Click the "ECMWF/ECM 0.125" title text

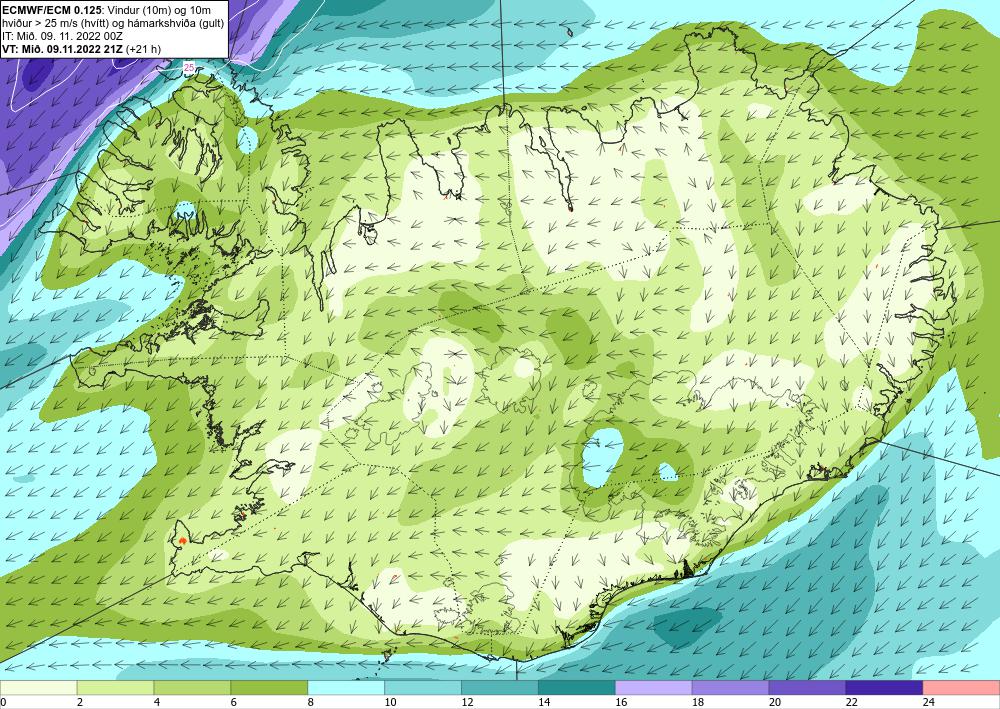tap(52, 10)
